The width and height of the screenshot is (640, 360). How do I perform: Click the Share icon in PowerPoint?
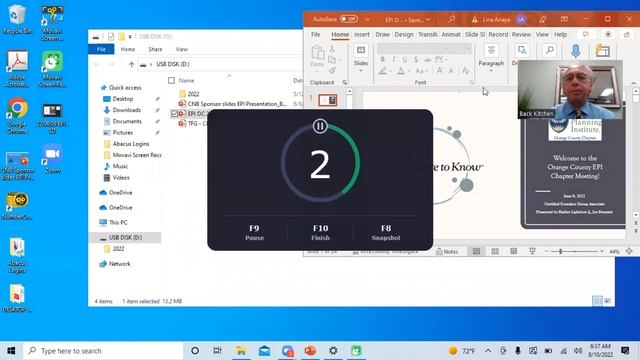point(627,35)
